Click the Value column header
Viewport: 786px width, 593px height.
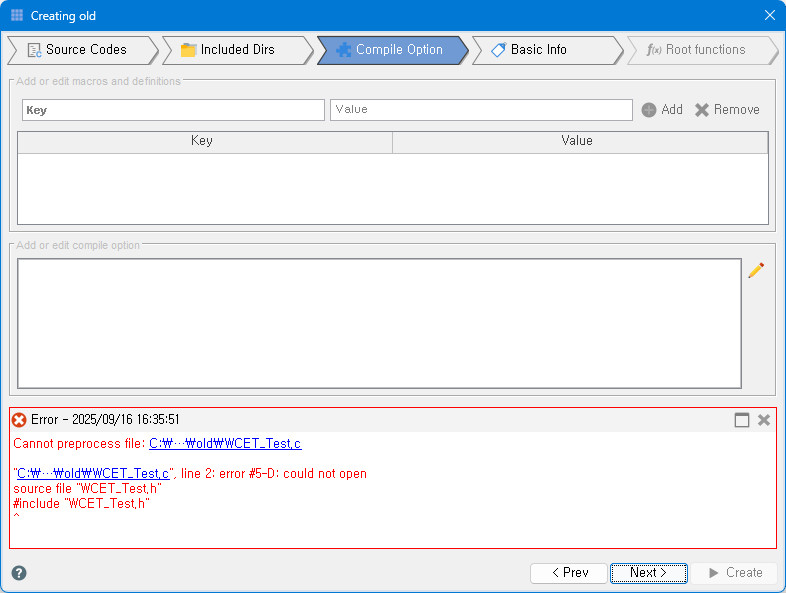578,142
